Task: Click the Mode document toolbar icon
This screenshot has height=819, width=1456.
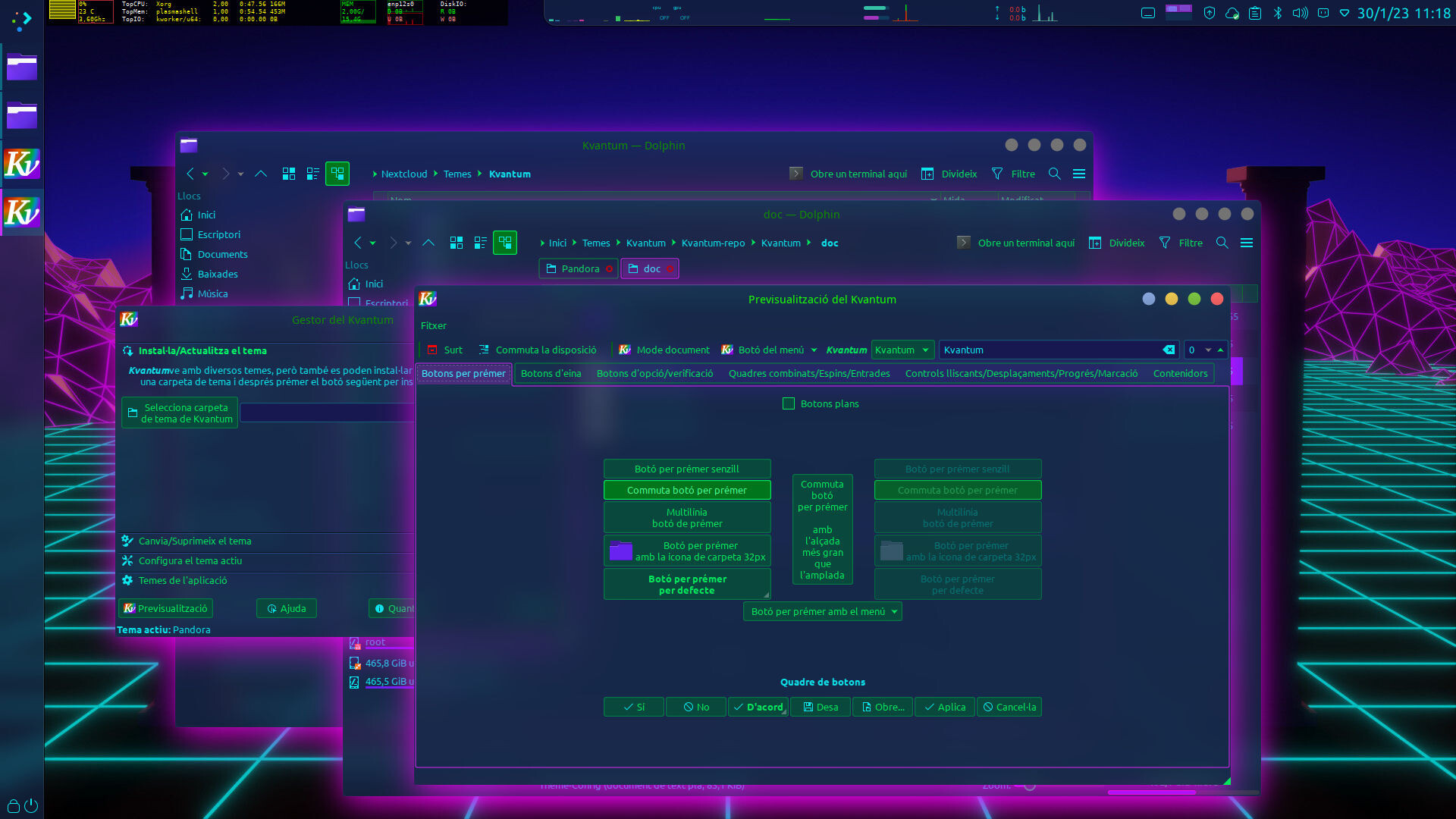Action: click(x=625, y=350)
